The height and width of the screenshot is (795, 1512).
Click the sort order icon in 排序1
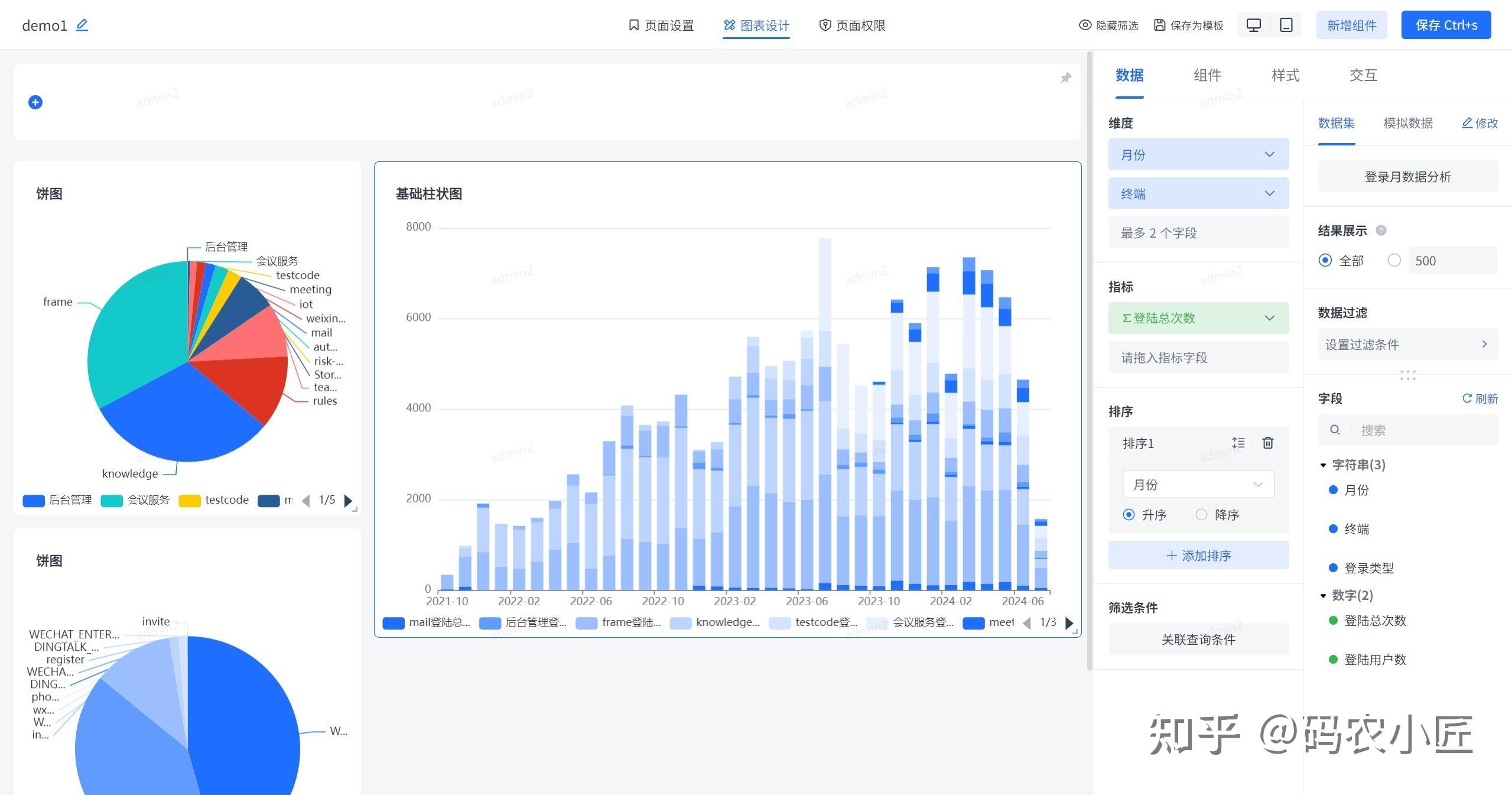coord(1238,443)
